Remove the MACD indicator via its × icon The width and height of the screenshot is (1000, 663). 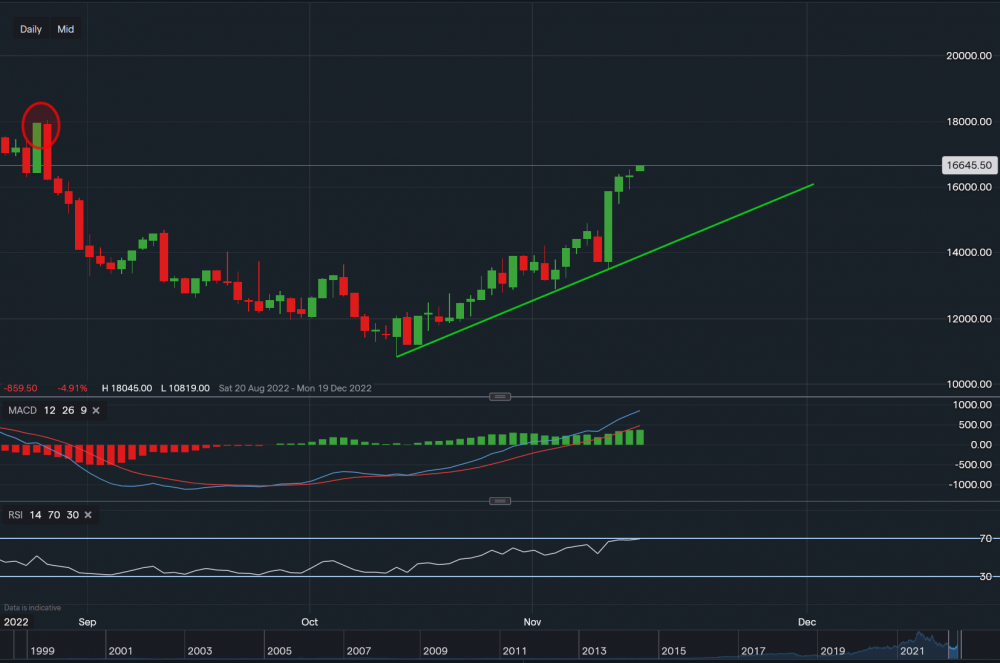coord(95,410)
